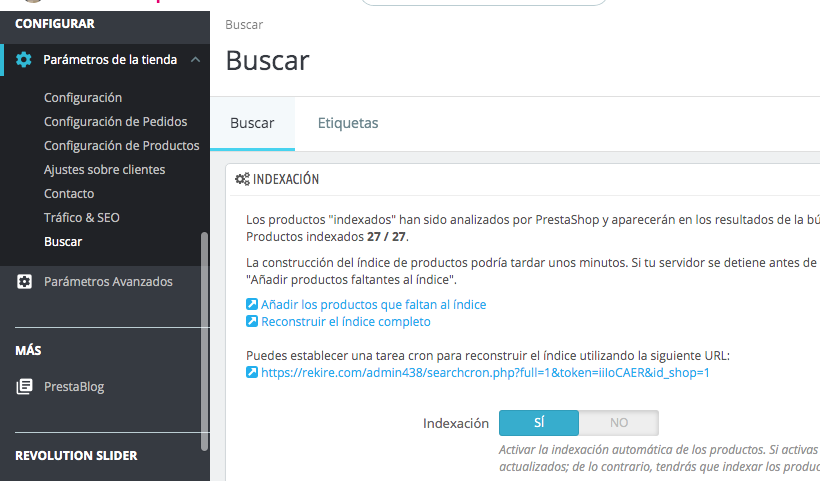Open Configuración de Productos menu item

122,146
